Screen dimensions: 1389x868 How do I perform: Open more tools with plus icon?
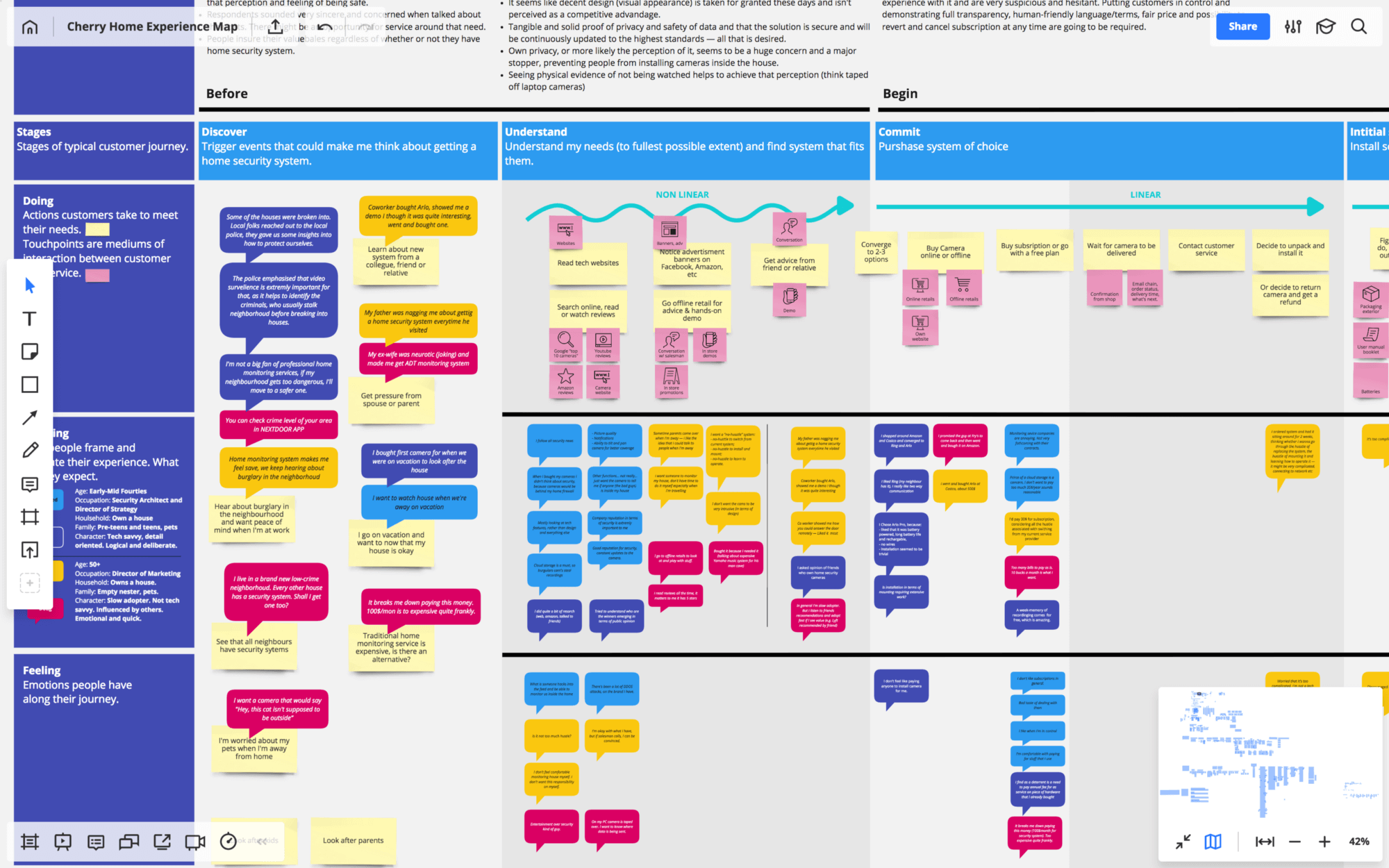30,583
